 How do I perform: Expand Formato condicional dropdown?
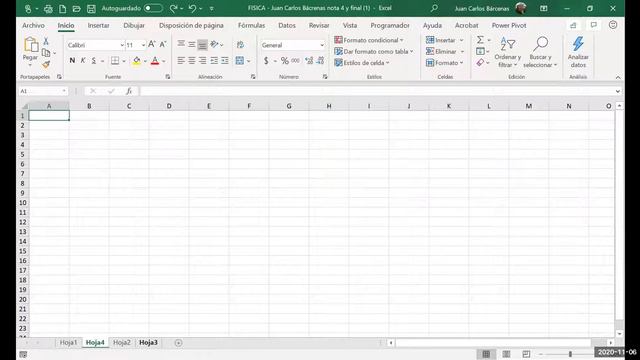(402, 40)
